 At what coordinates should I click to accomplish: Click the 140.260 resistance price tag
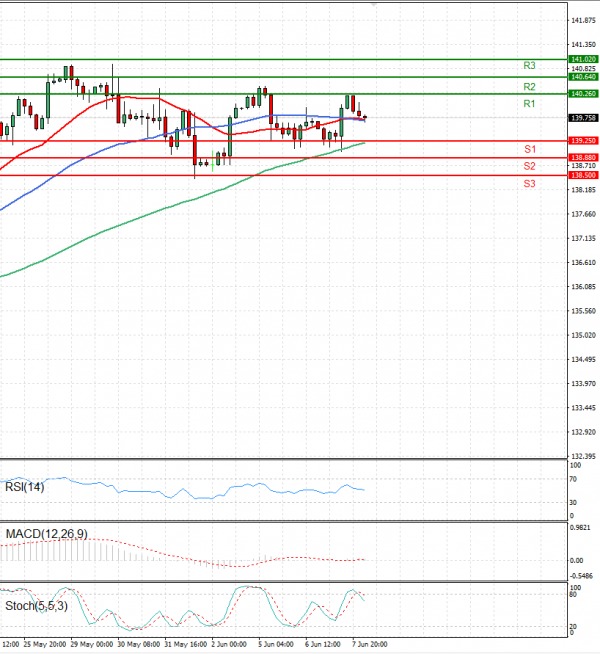[x=583, y=94]
